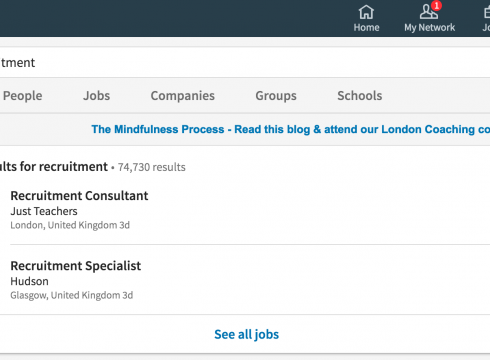Viewport: 490px width, 360px height.
Task: Open the partially visible Jobs briefcase icon
Action: (487, 13)
